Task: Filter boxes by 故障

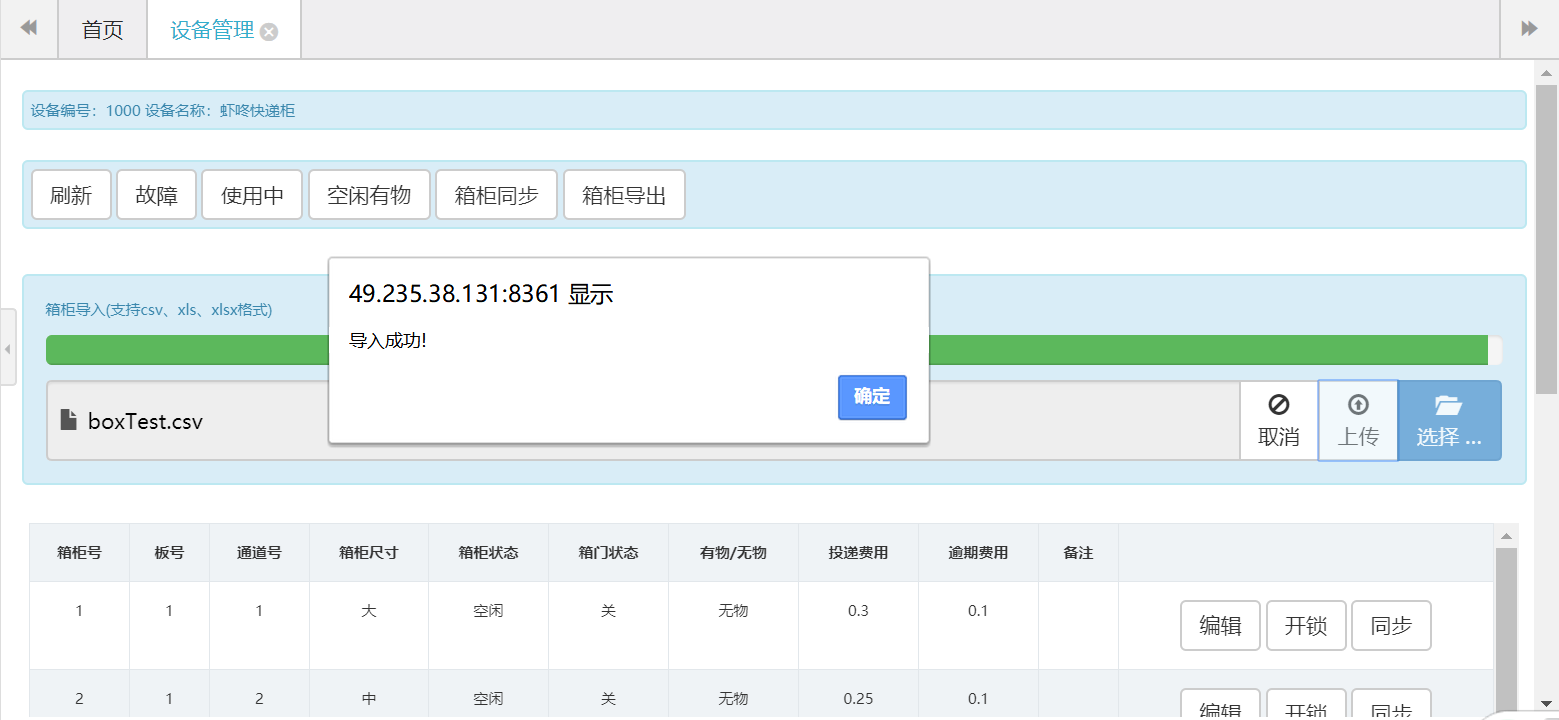Action: point(157,195)
